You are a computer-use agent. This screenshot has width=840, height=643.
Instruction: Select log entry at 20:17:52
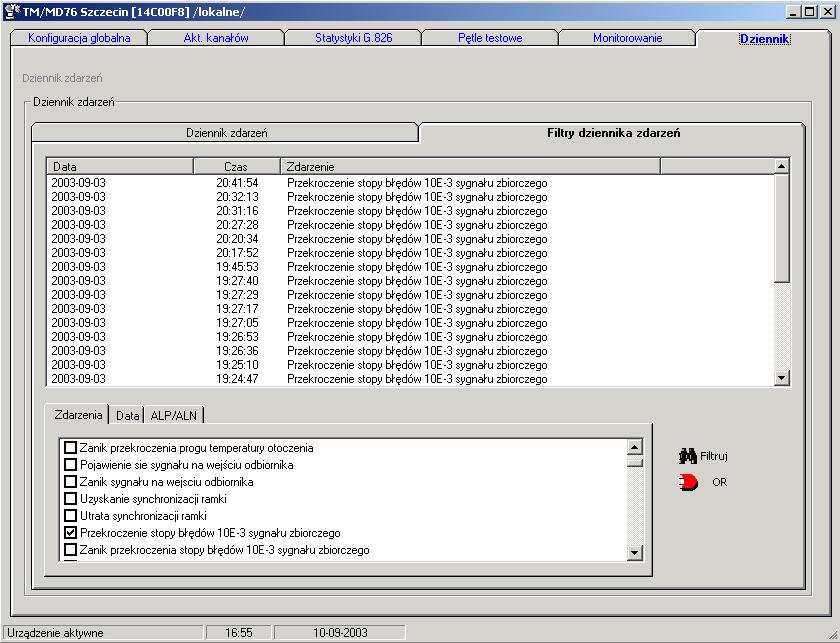[x=410, y=252]
